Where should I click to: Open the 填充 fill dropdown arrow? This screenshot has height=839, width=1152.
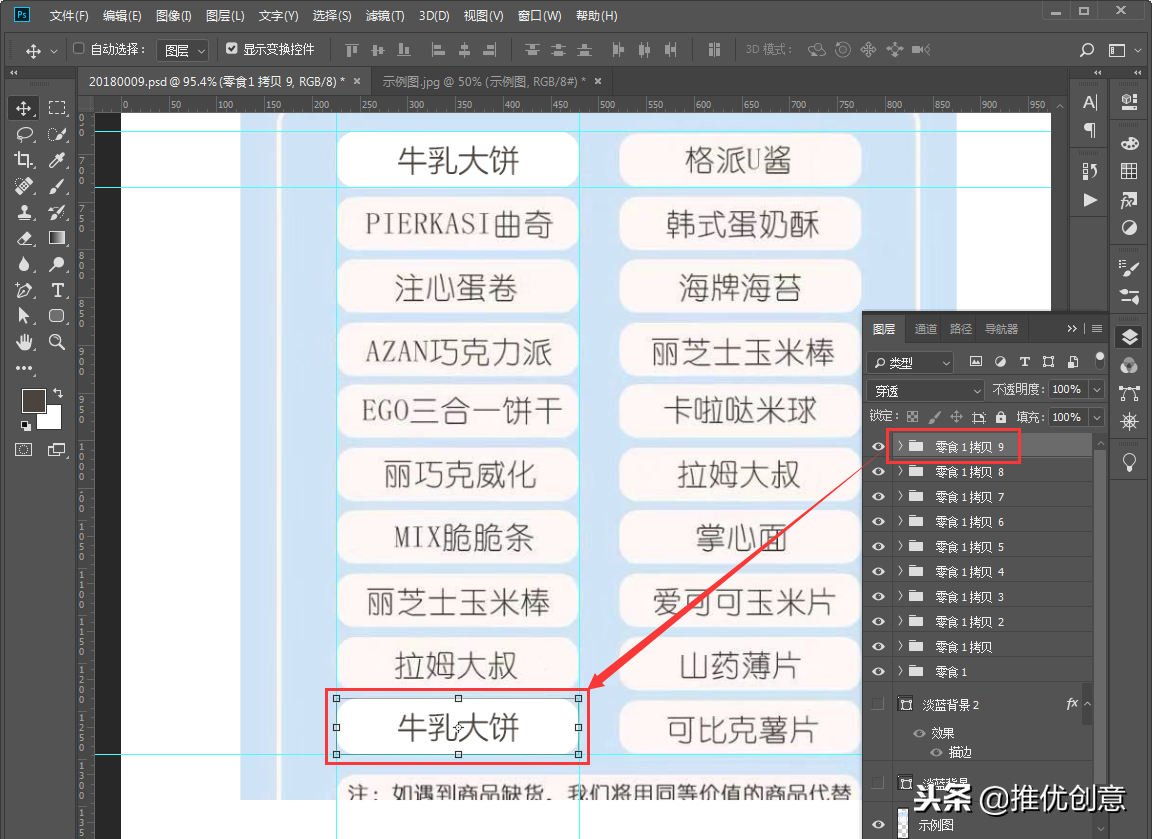1097,417
